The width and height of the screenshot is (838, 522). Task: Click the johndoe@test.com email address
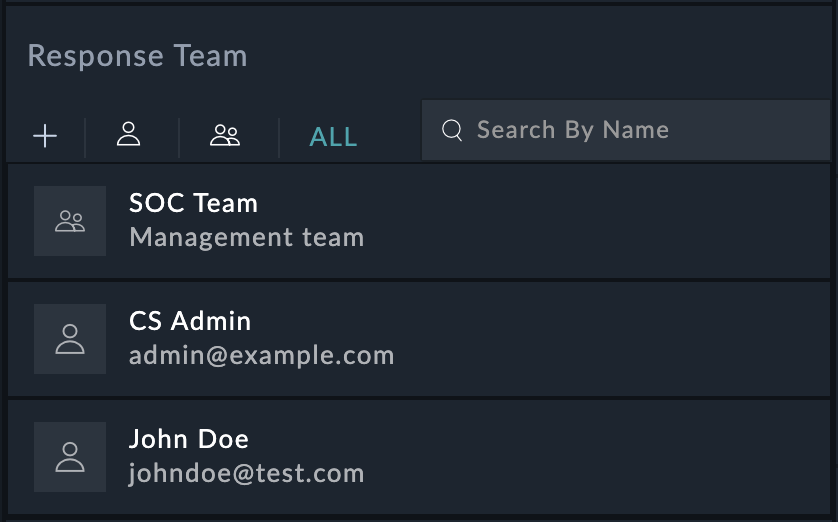coord(246,473)
